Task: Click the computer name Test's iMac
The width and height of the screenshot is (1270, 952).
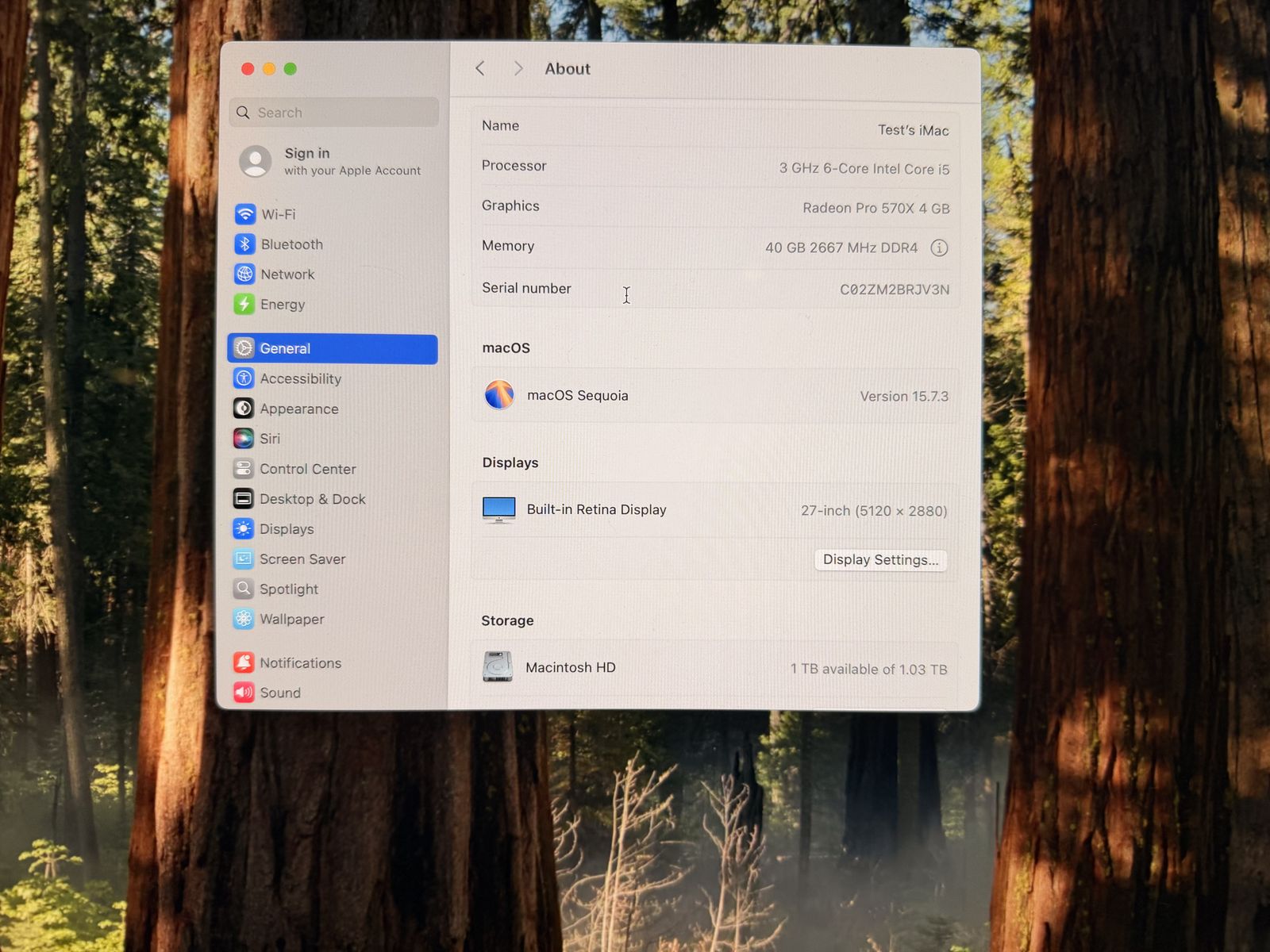Action: [x=913, y=130]
